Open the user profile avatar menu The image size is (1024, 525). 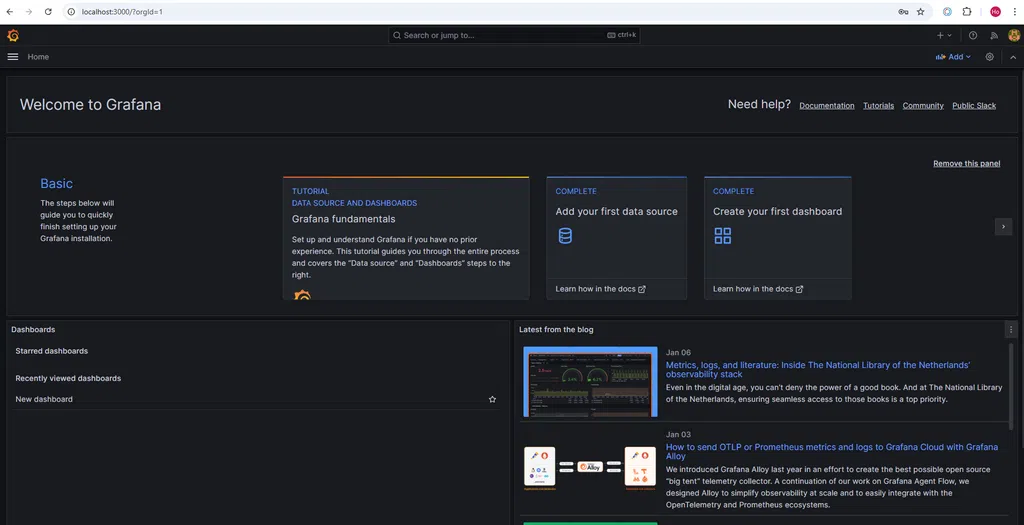click(1014, 35)
